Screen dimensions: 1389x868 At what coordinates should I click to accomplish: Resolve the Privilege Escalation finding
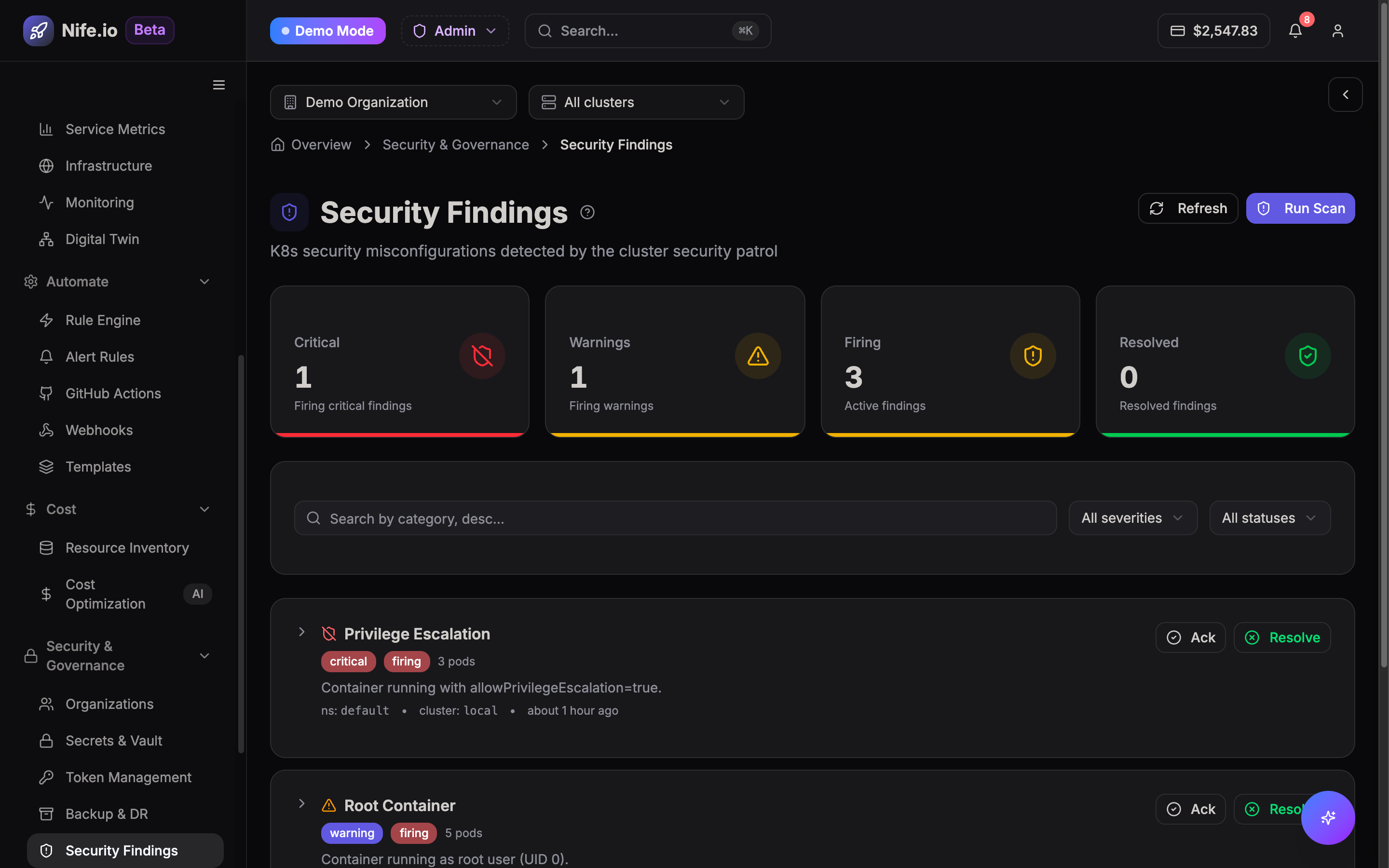[x=1281, y=638]
